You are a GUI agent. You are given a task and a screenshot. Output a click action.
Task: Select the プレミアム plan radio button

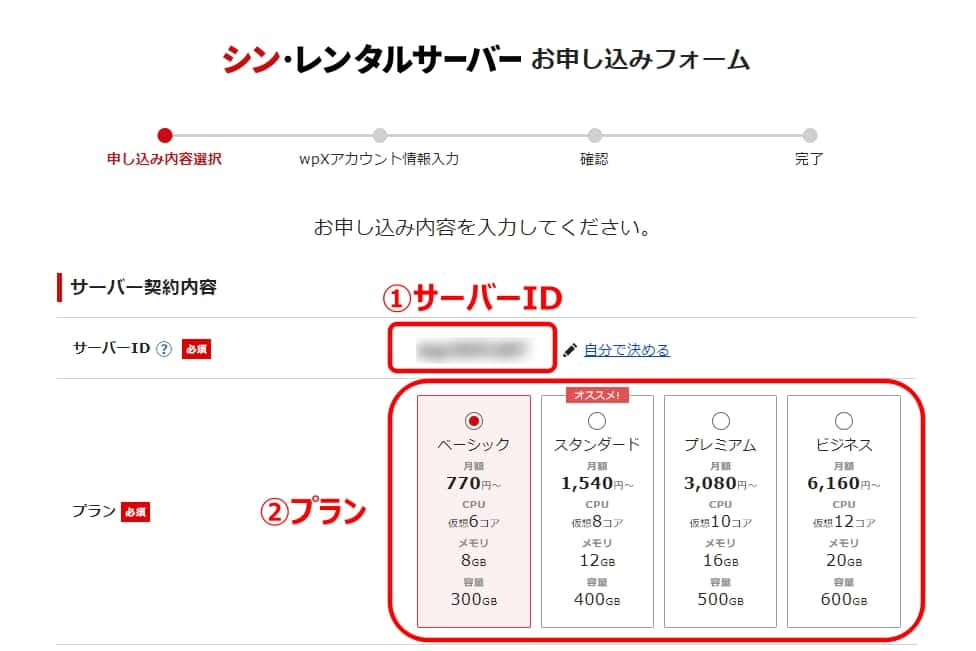721,421
